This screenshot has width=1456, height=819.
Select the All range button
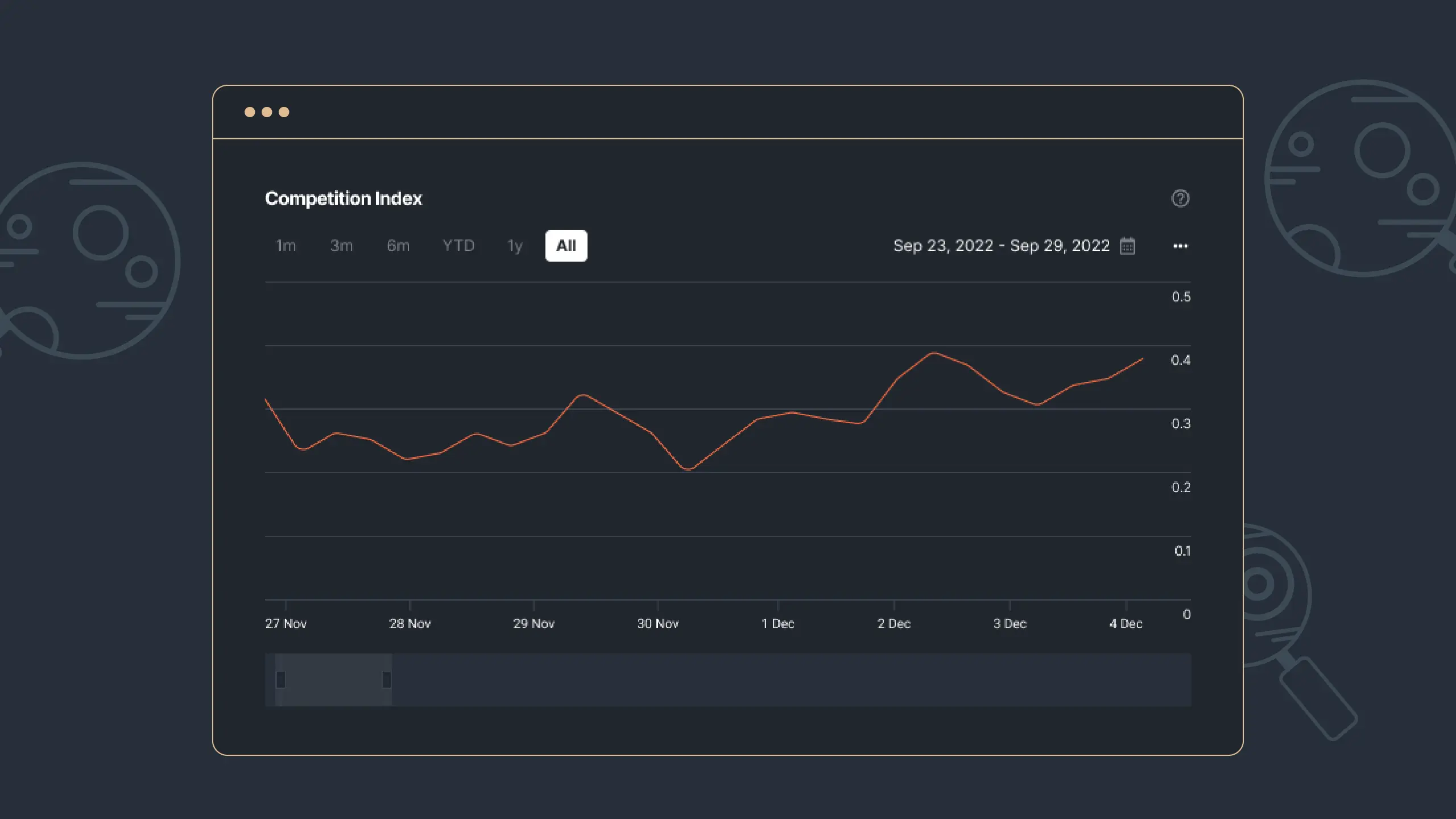tap(566, 246)
